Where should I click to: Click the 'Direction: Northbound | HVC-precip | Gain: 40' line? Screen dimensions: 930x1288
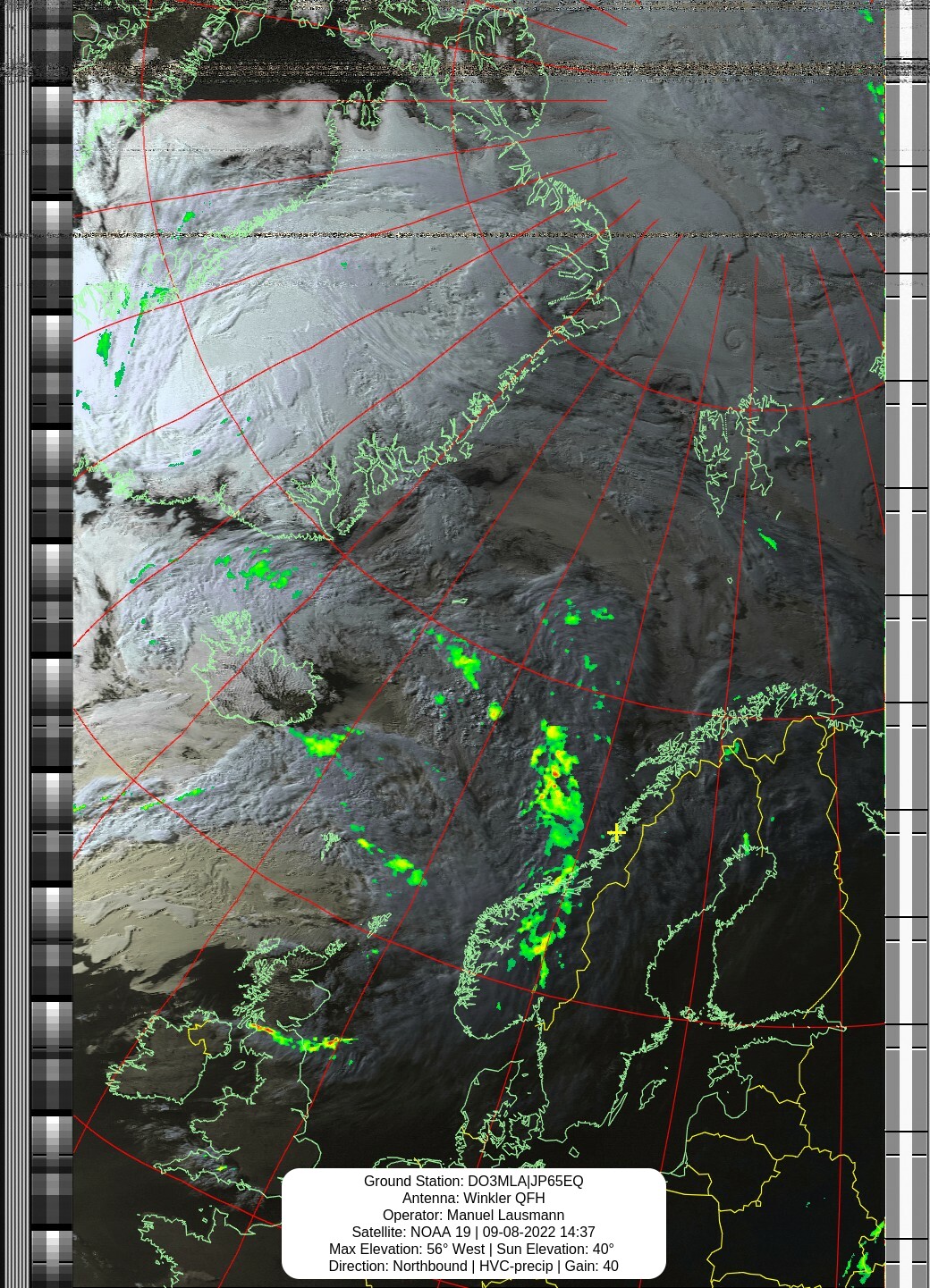click(473, 1266)
